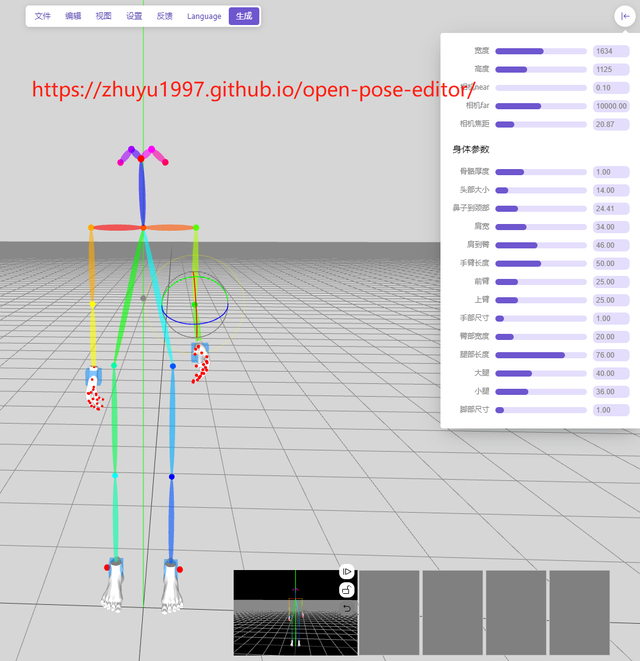Open the Language menu
The height and width of the screenshot is (661, 640).
204,16
